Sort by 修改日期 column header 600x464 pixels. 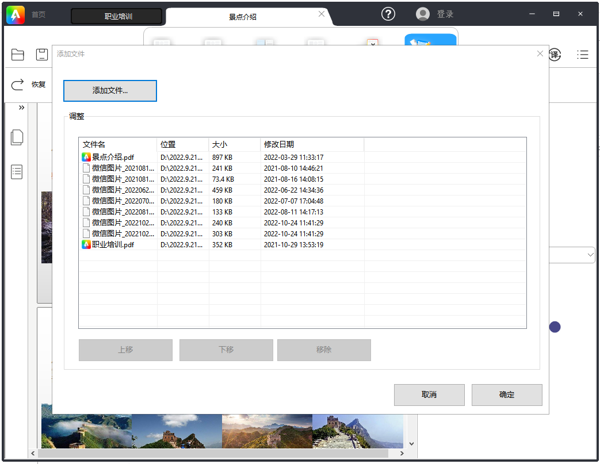click(310, 144)
